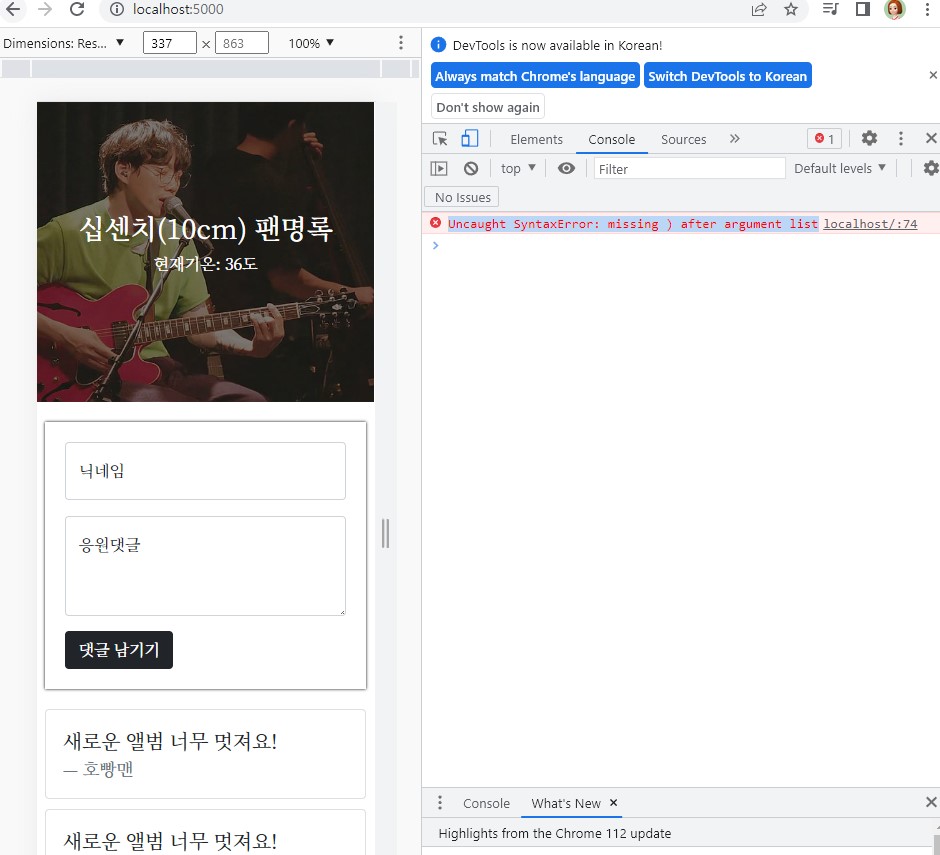Open console settings gear

pos(931,168)
